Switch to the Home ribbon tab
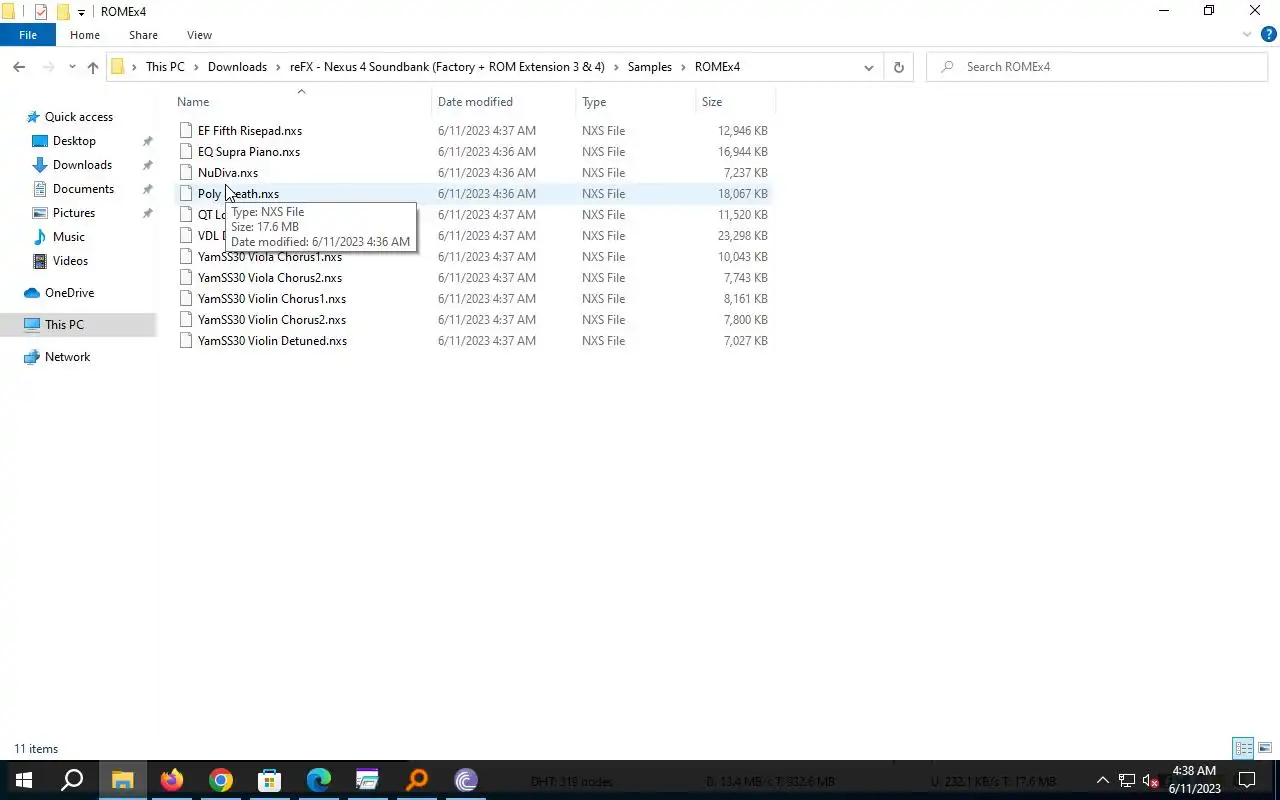The width and height of the screenshot is (1280, 800). [x=85, y=35]
